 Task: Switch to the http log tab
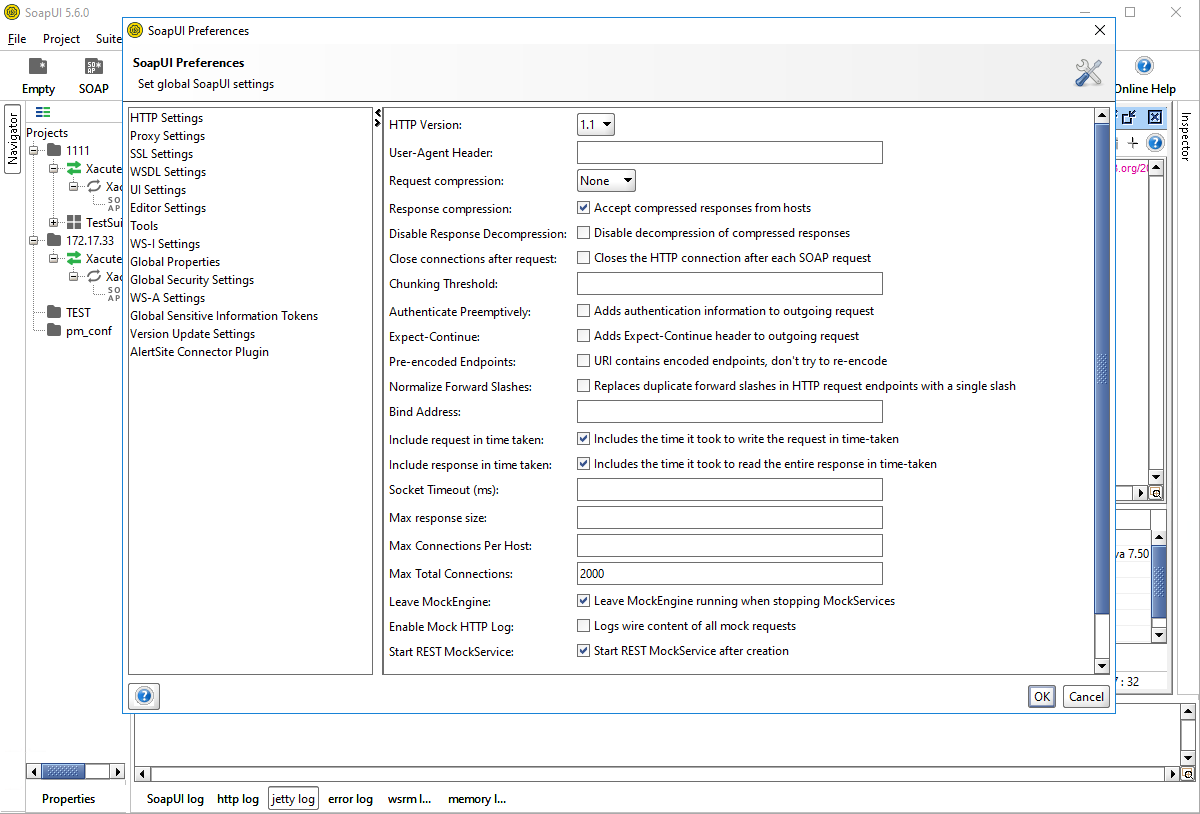pyautogui.click(x=238, y=799)
